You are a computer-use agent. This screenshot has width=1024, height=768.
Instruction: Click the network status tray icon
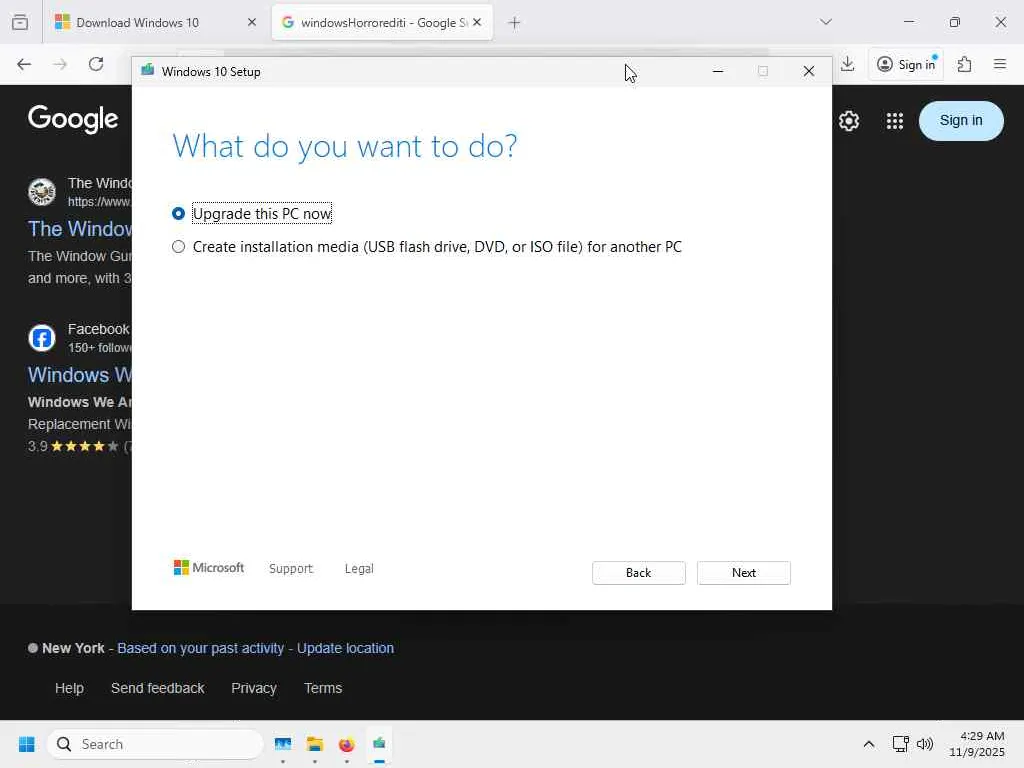pos(901,744)
